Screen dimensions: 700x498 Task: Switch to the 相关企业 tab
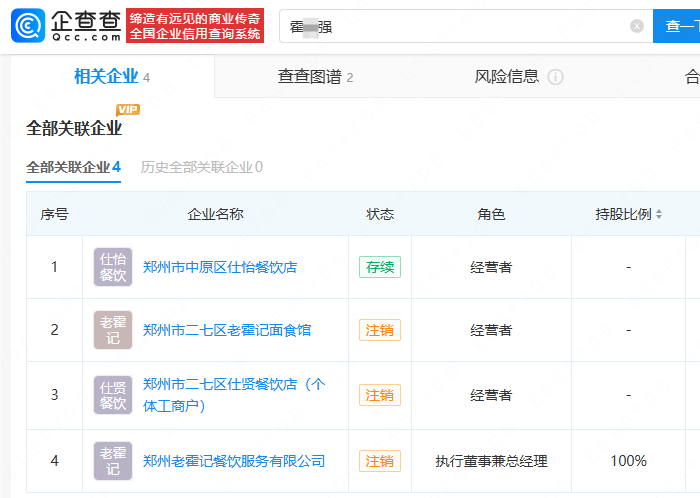(x=112, y=77)
